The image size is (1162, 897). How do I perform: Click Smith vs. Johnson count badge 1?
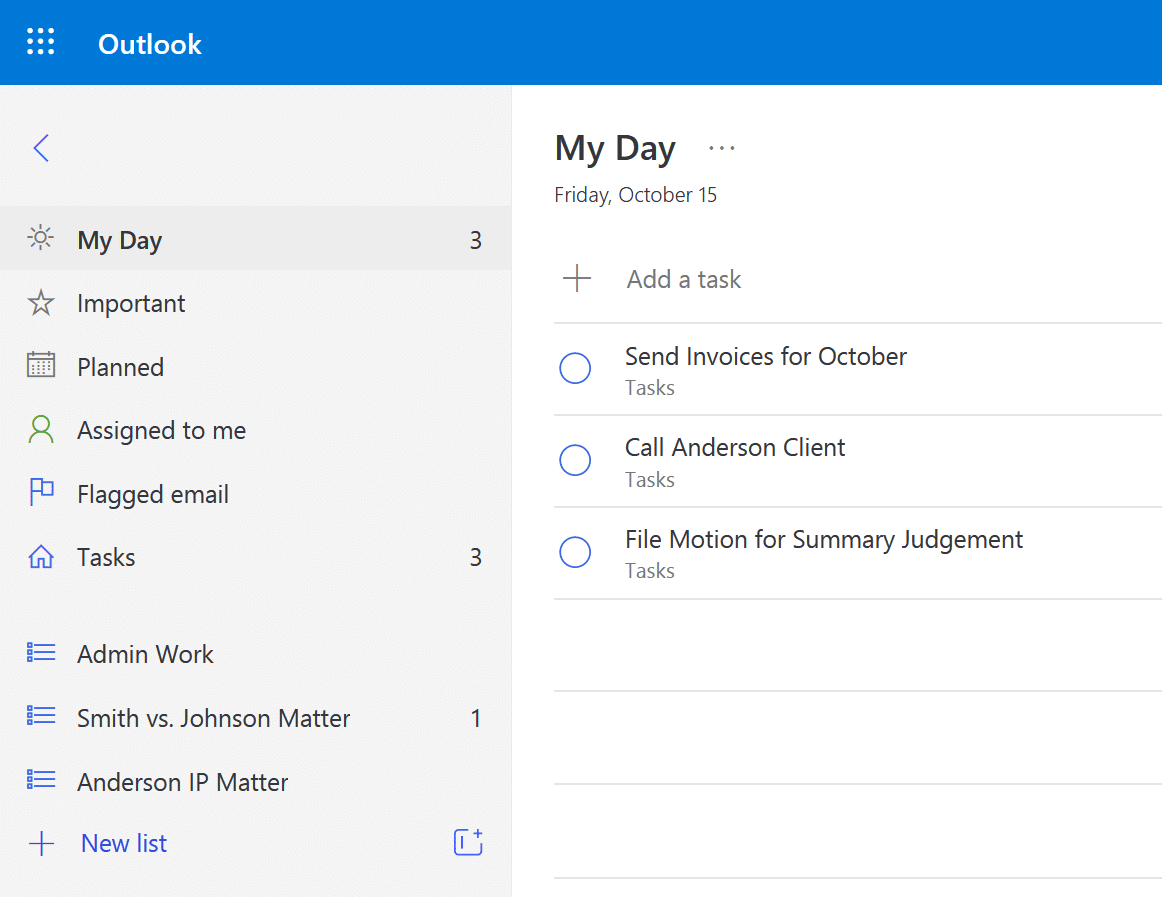point(476,718)
